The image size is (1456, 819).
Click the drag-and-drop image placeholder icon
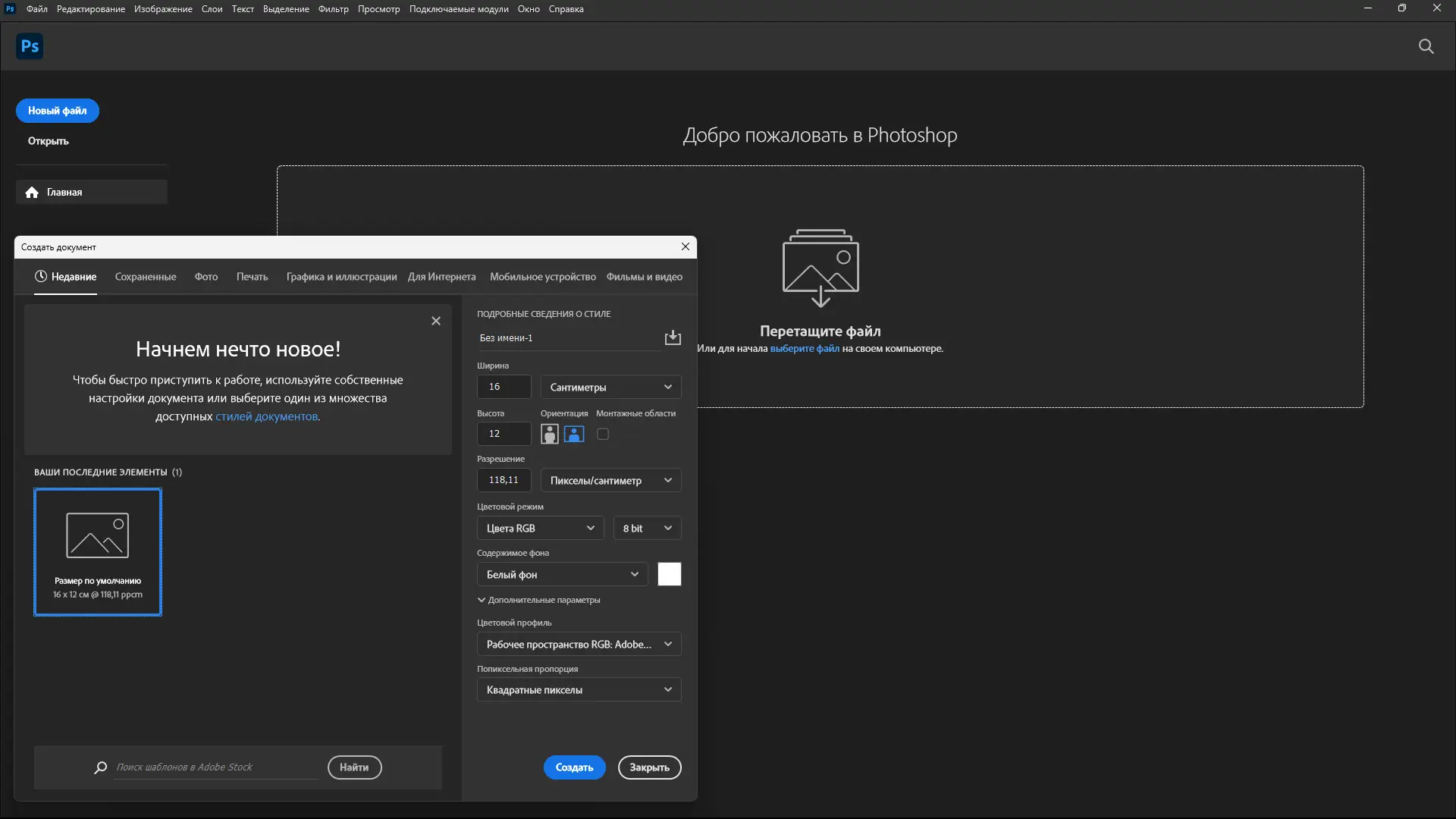point(821,267)
